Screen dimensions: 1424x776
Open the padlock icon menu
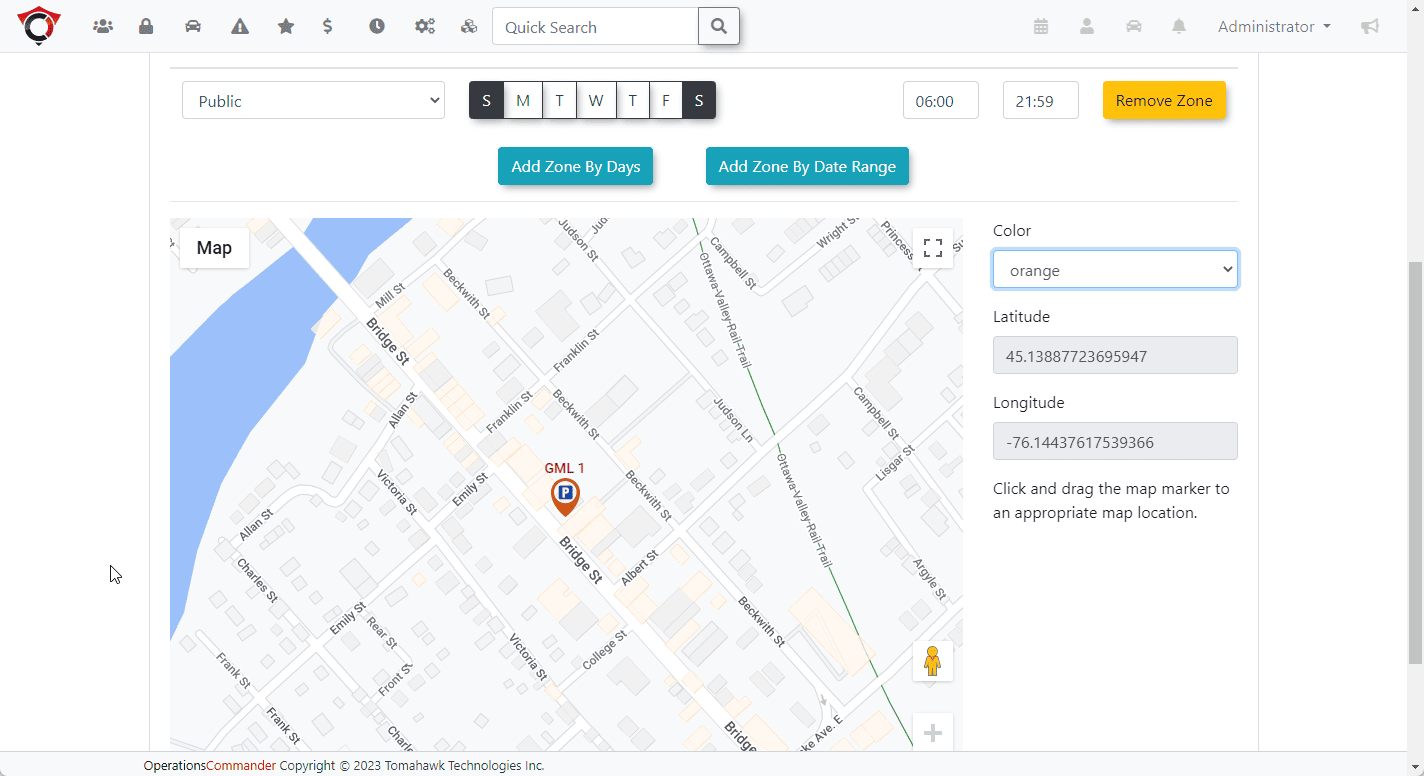click(146, 27)
